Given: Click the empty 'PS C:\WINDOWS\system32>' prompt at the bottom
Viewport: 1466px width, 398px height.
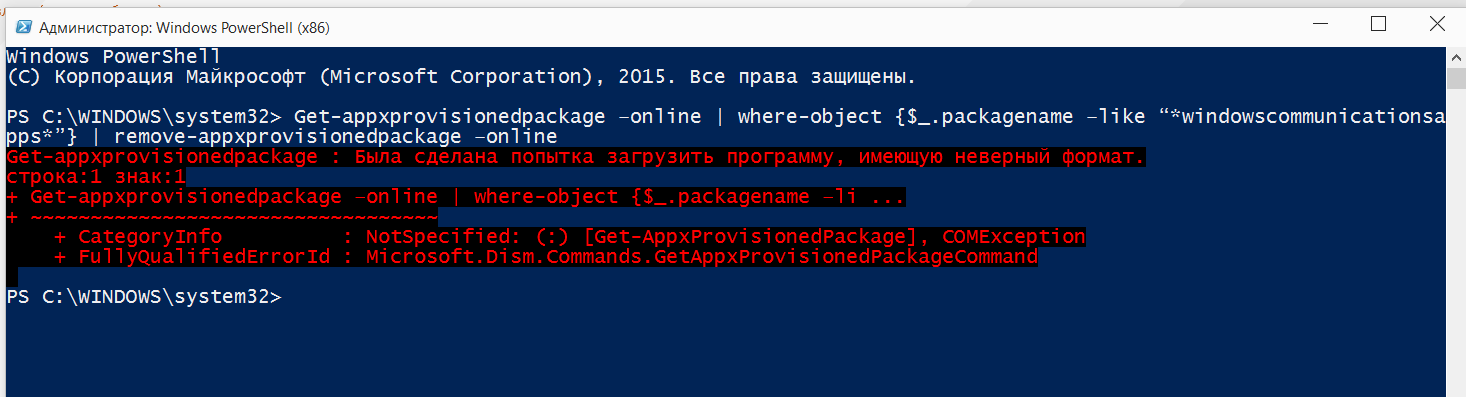Looking at the screenshot, I should pos(144,297).
